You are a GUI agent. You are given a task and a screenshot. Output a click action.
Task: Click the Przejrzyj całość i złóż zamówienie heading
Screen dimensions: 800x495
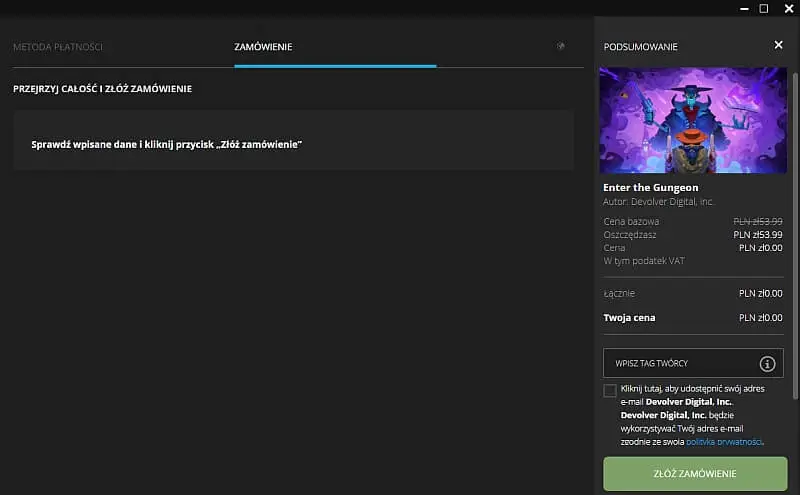pos(103,89)
